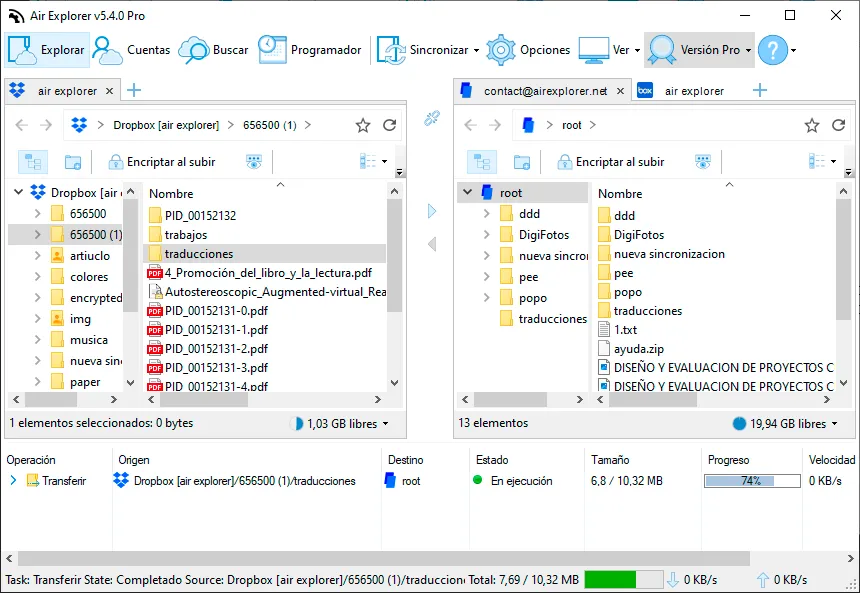
Task: Open the Explorar view
Action: (x=47, y=50)
